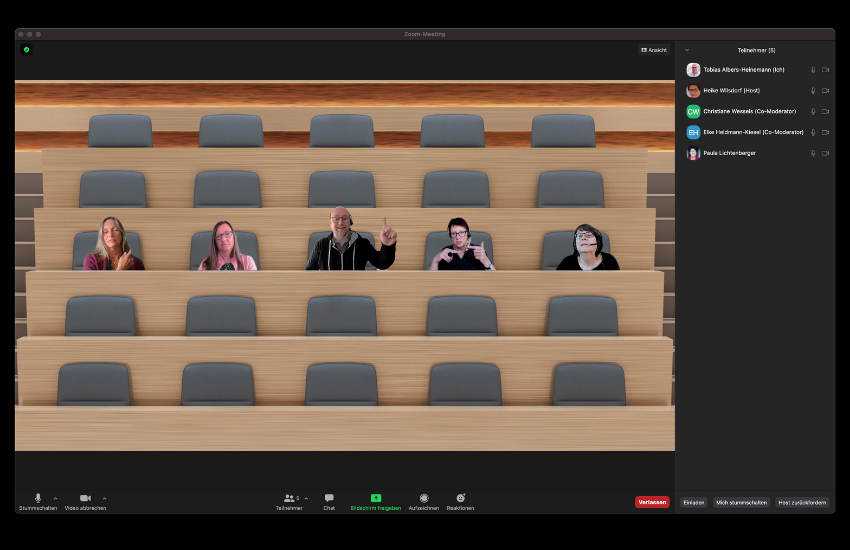The height and width of the screenshot is (550, 850).
Task: Select participant Elke Heldmann-Kiesel (Co-Moderator)
Action: coord(757,132)
